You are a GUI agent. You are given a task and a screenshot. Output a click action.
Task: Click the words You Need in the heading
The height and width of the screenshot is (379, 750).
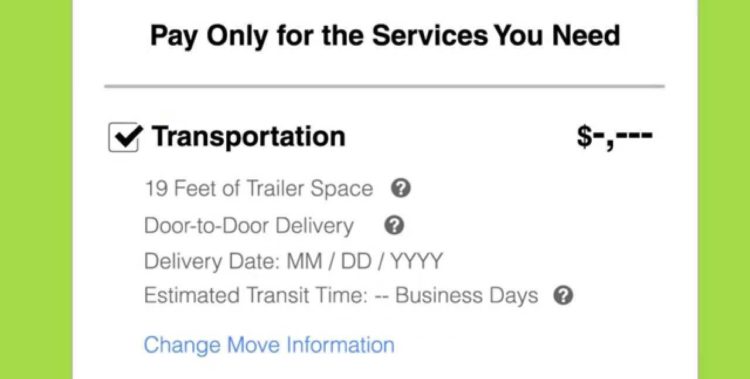(557, 35)
